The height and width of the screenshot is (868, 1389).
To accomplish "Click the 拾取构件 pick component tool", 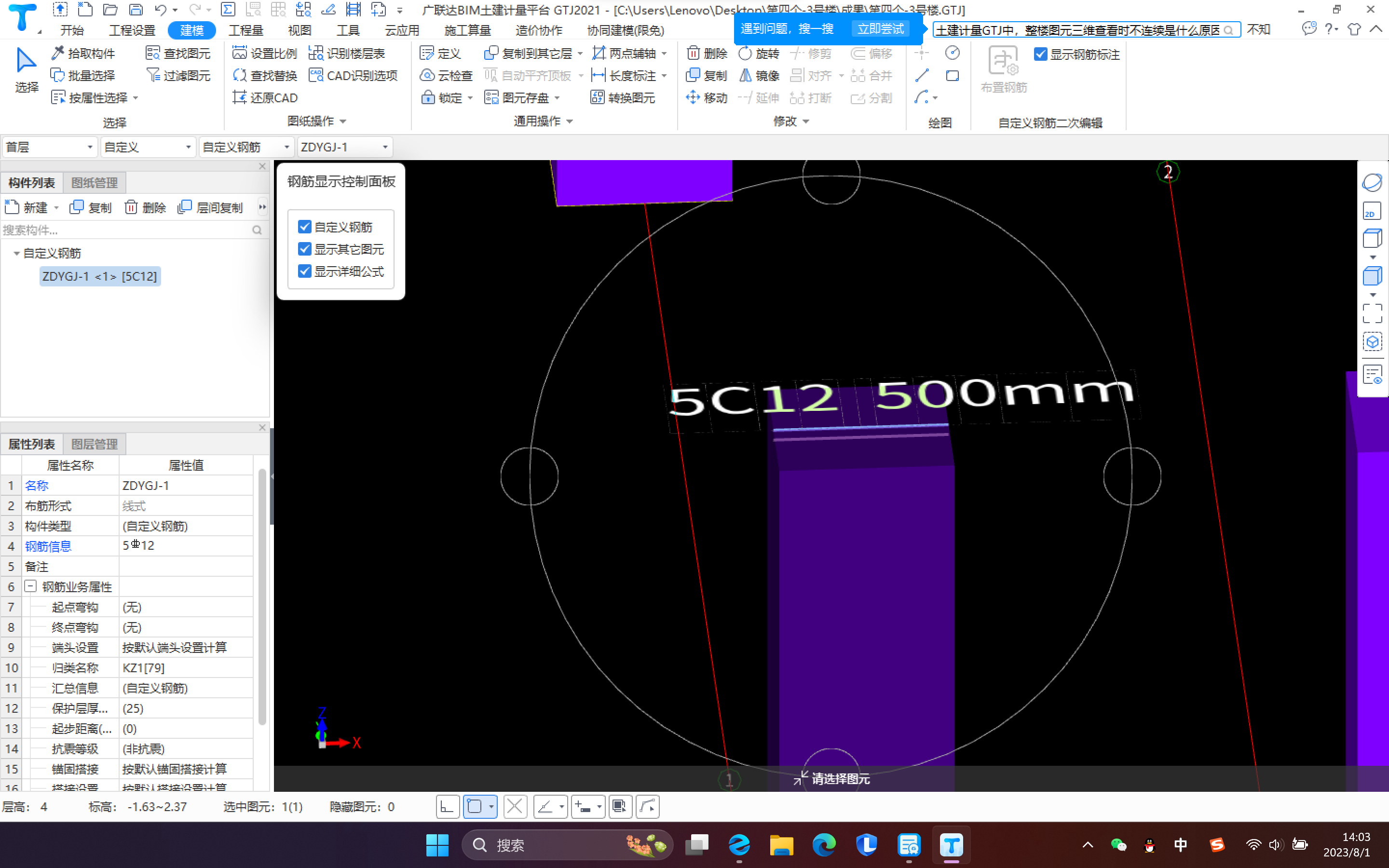I will [83, 54].
